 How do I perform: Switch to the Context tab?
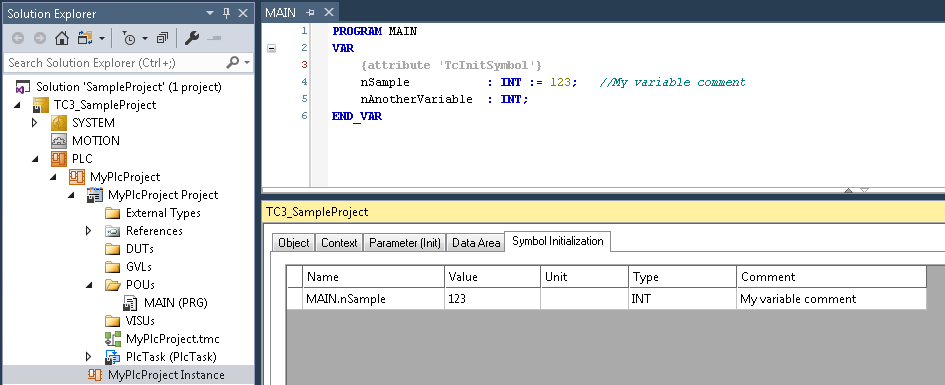339,243
